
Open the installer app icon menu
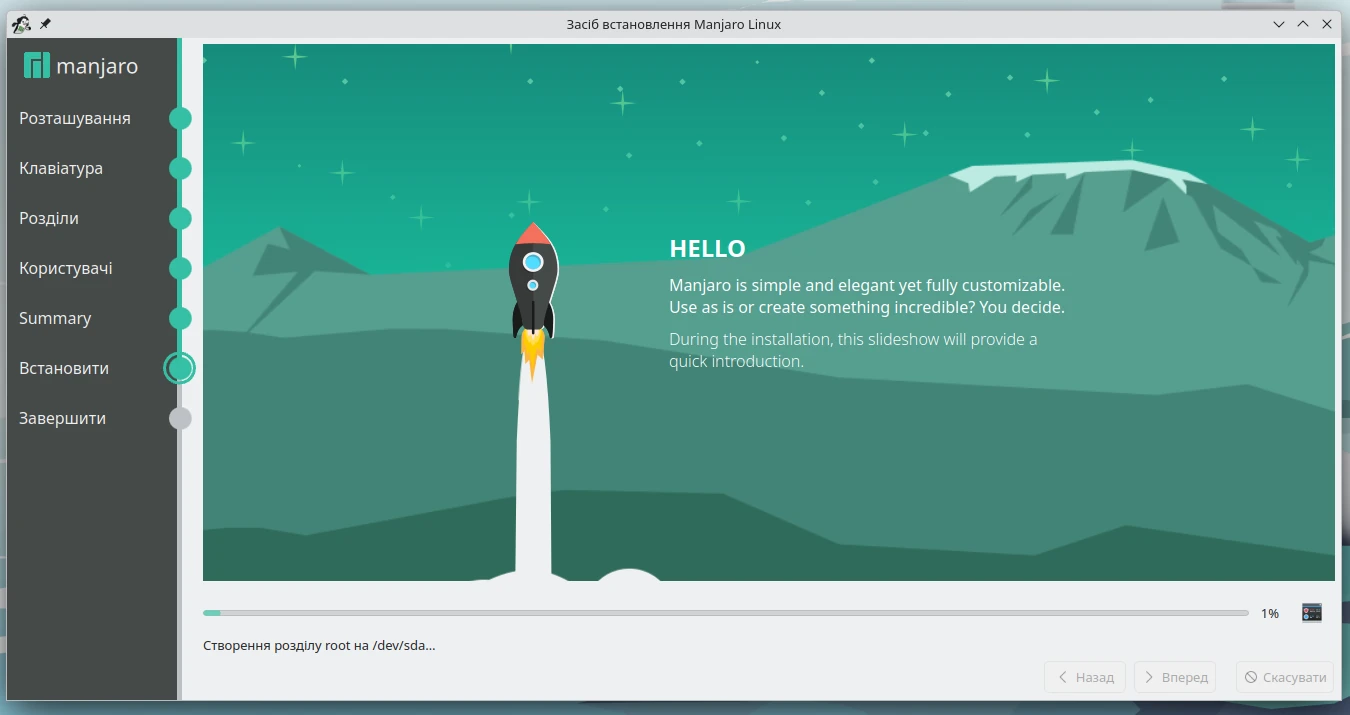22,24
